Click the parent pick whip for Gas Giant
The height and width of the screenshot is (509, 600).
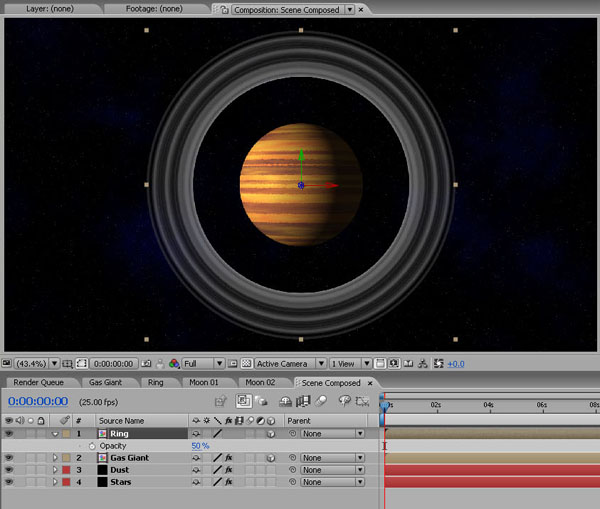pyautogui.click(x=292, y=458)
